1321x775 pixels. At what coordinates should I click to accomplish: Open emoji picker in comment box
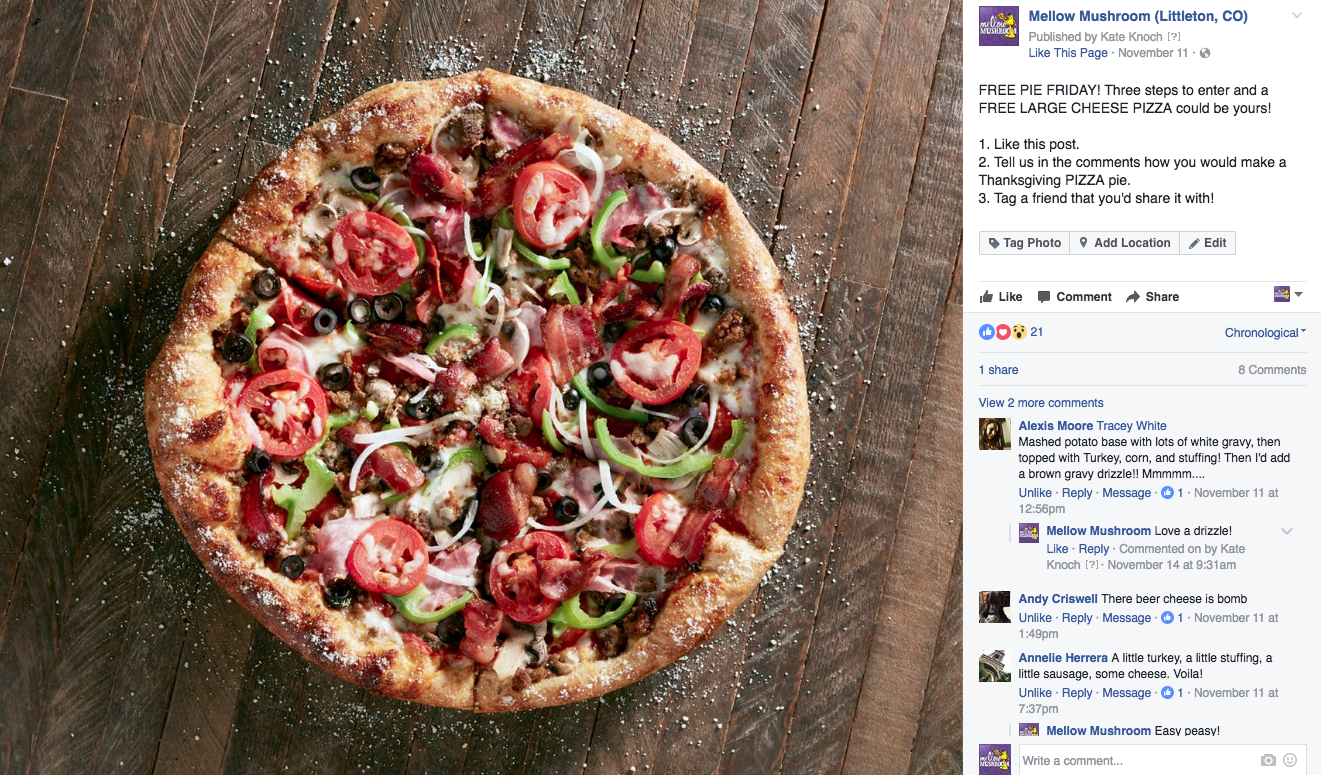point(1290,760)
